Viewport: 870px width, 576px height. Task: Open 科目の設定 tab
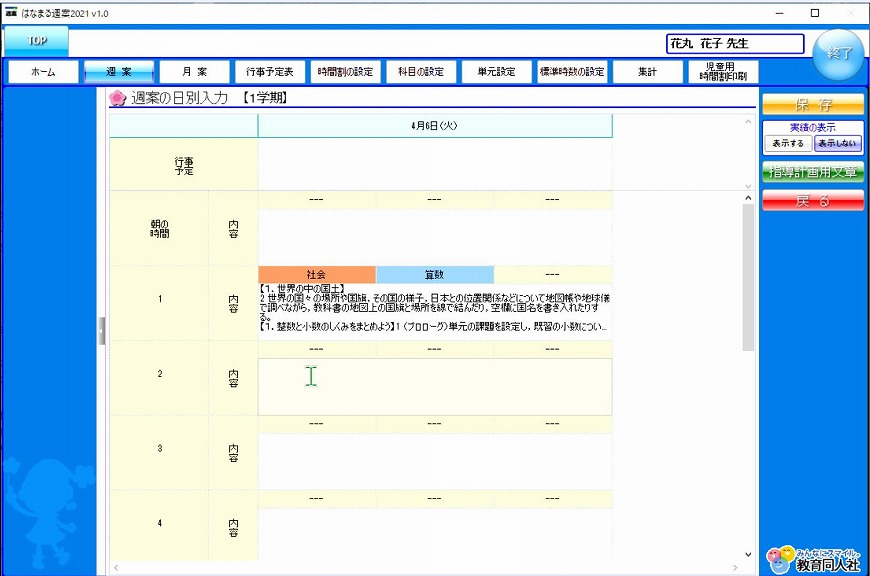click(421, 72)
